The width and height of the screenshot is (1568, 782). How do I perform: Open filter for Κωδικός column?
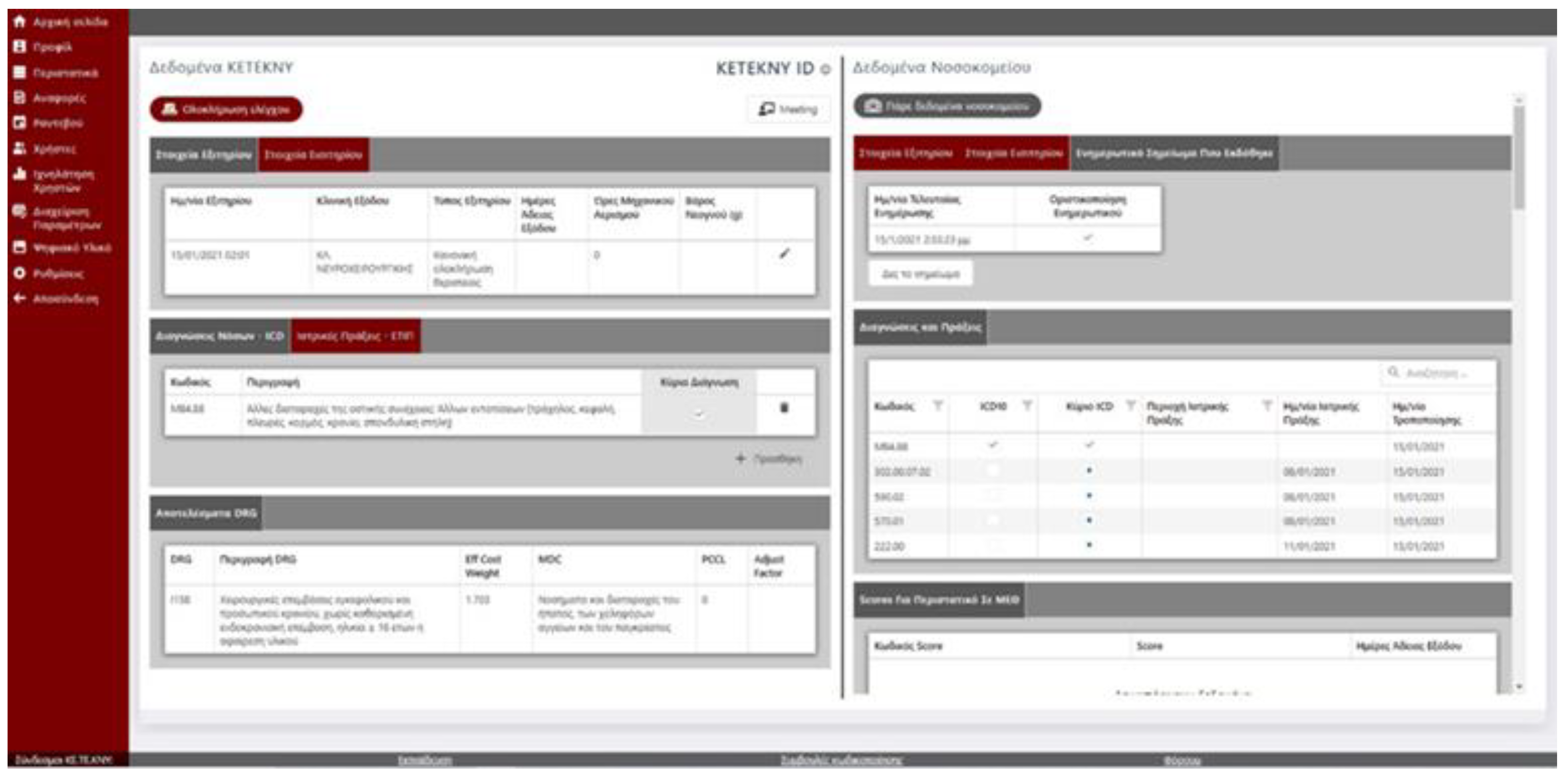(x=938, y=406)
